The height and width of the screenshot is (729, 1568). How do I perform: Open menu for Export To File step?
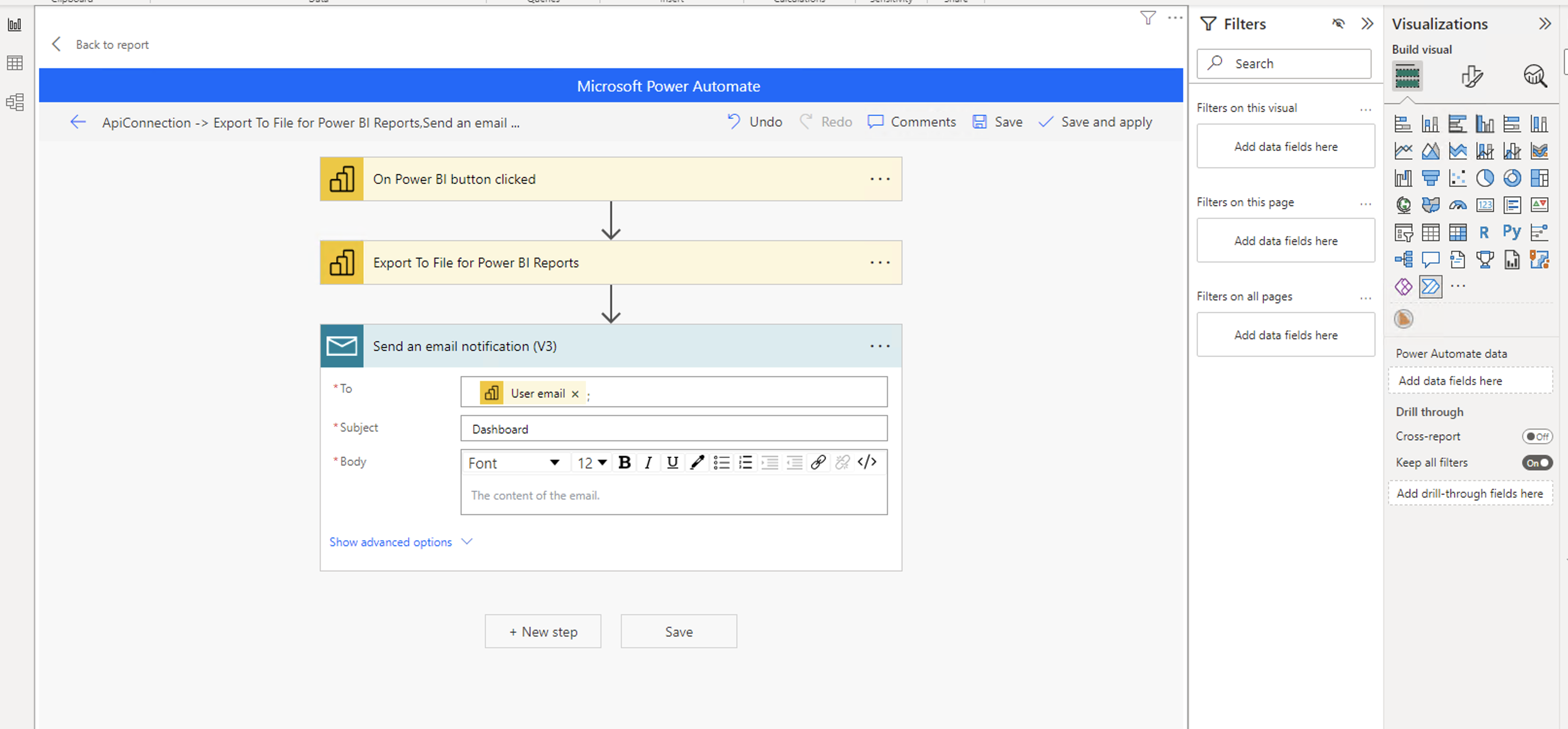pos(880,262)
